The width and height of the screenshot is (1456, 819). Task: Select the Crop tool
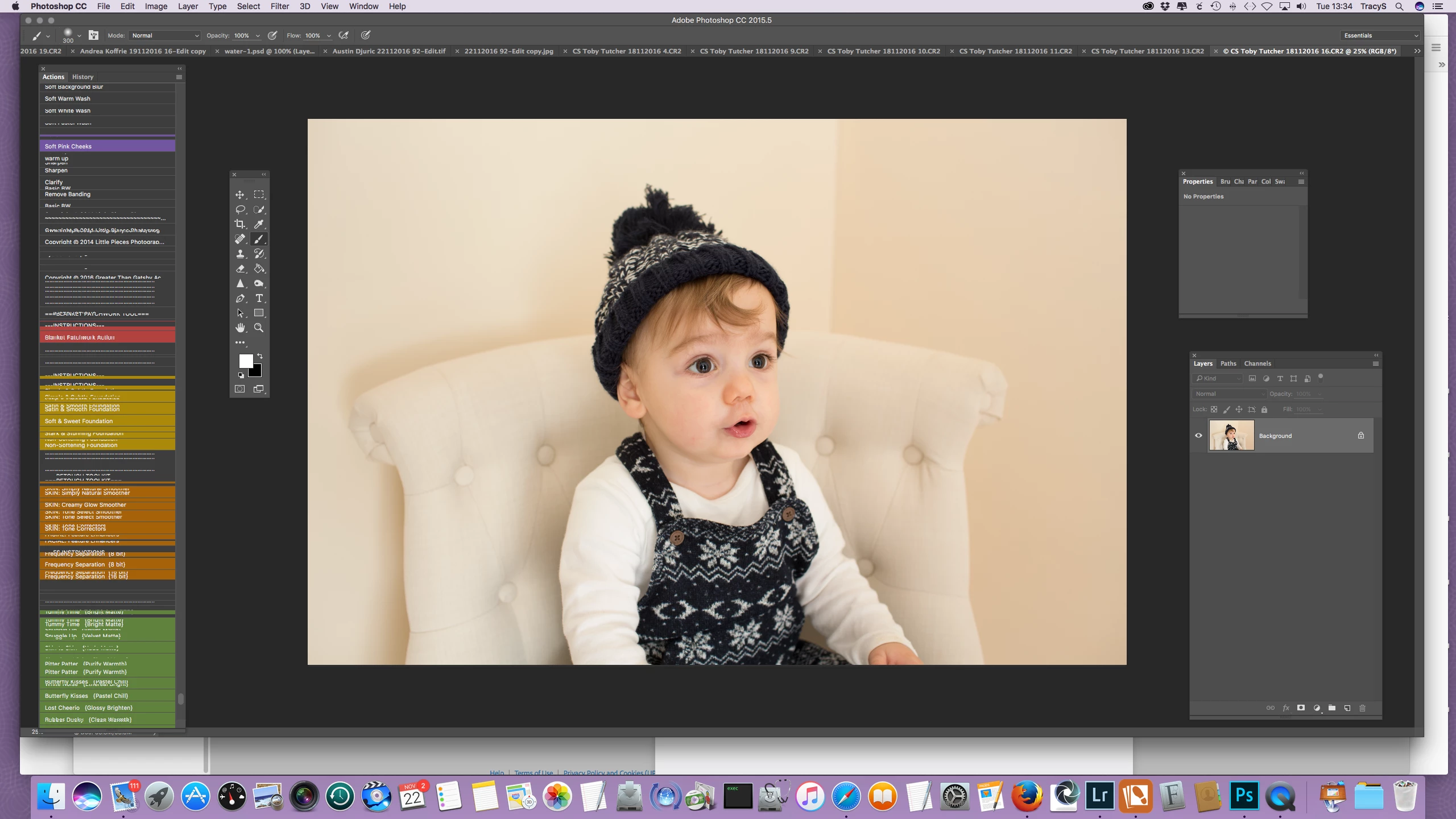[x=239, y=224]
